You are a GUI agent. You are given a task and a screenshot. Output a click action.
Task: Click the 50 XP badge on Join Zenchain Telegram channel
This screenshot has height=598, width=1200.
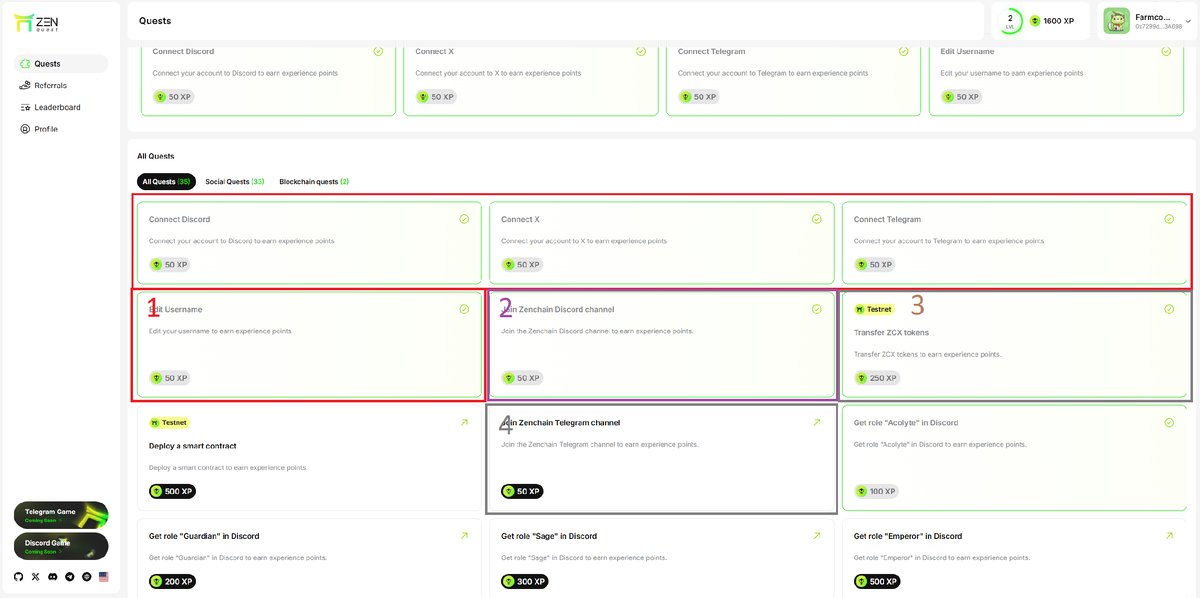[x=522, y=491]
